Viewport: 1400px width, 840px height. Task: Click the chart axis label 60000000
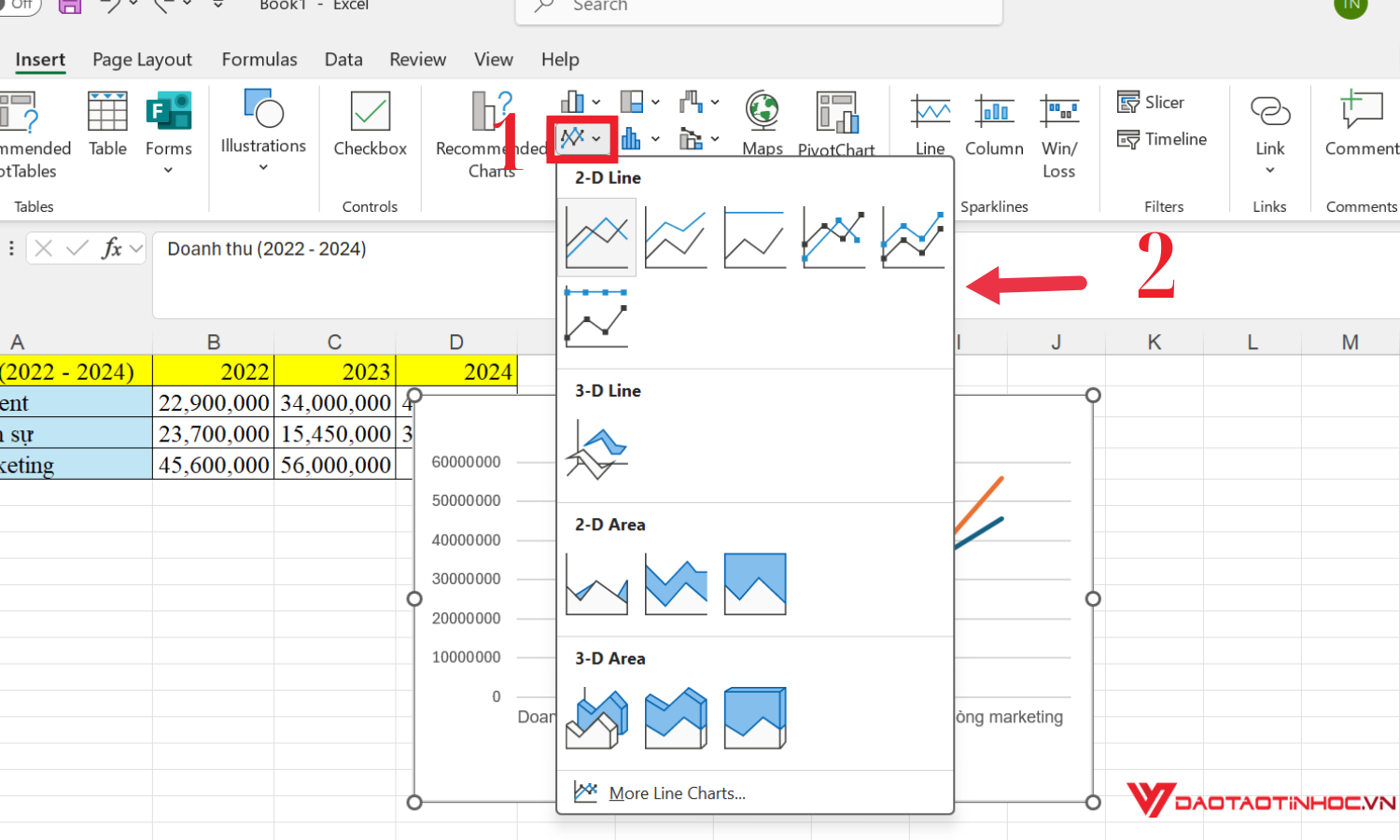point(466,462)
